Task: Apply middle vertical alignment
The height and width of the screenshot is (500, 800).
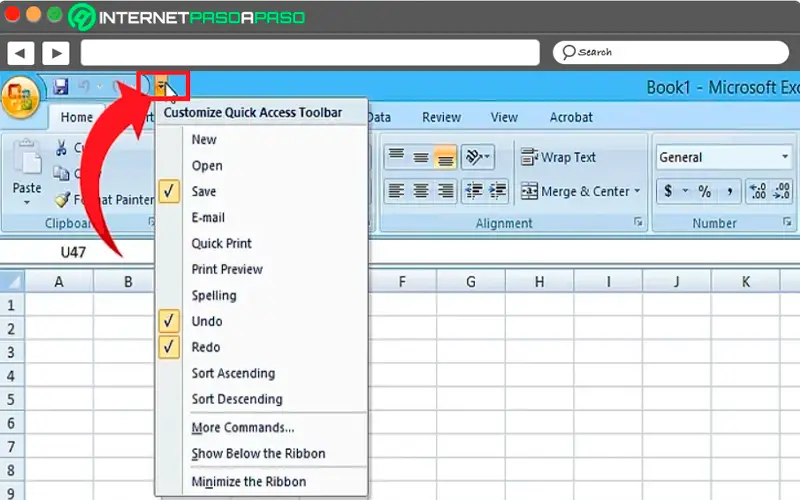Action: pos(420,156)
